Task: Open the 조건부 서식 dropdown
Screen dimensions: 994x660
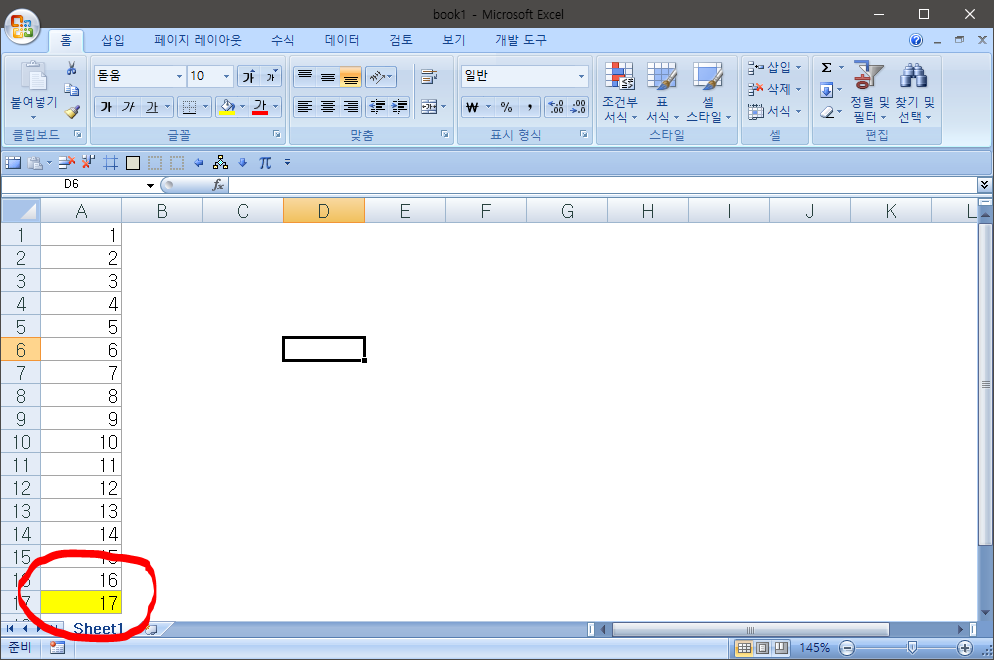Action: point(619,93)
